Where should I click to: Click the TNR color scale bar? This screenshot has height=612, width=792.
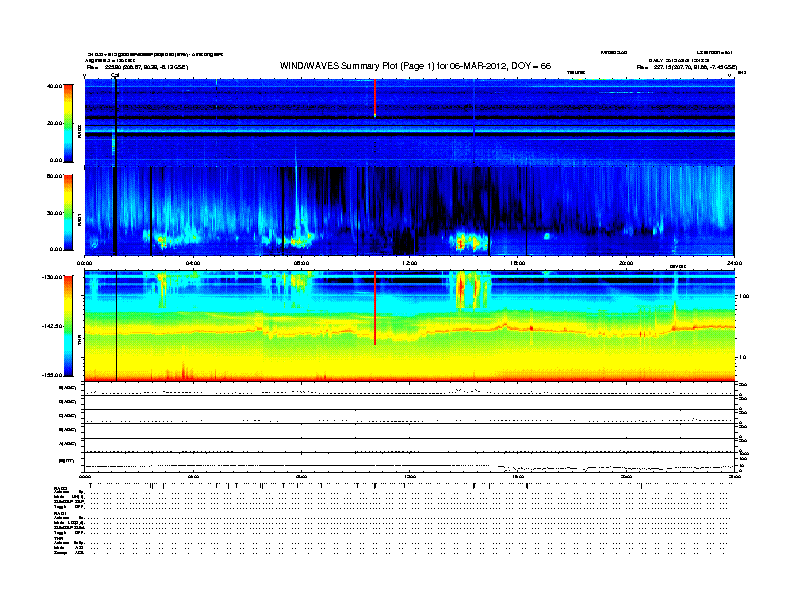[68, 326]
